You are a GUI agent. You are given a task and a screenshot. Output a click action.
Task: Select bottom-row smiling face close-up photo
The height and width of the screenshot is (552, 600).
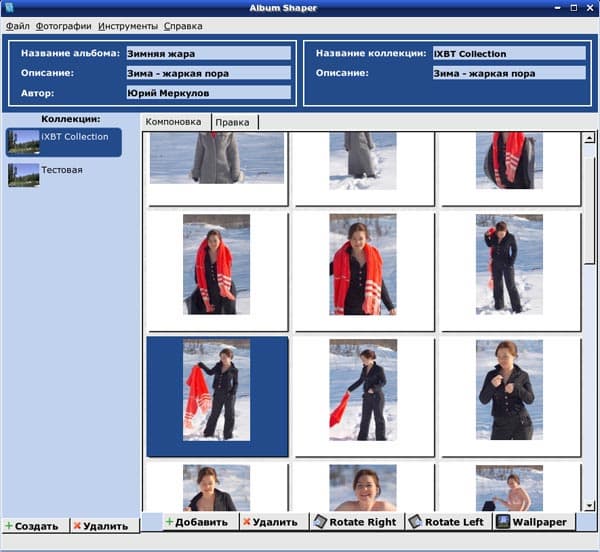click(x=363, y=488)
